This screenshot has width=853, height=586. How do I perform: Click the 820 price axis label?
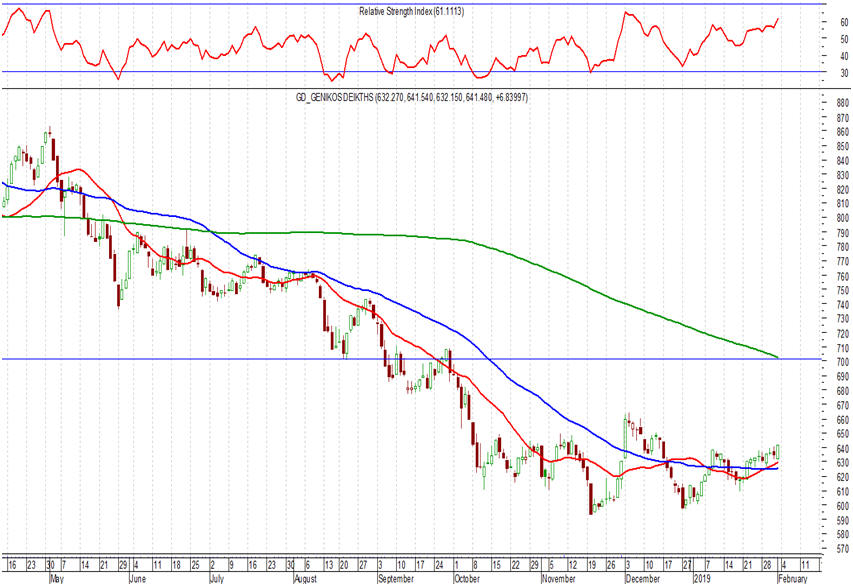point(843,190)
